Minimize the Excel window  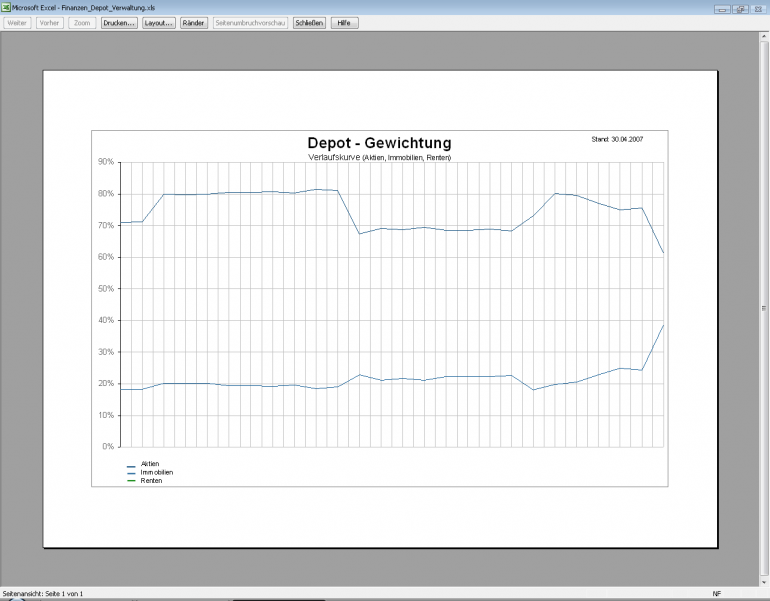(x=721, y=8)
